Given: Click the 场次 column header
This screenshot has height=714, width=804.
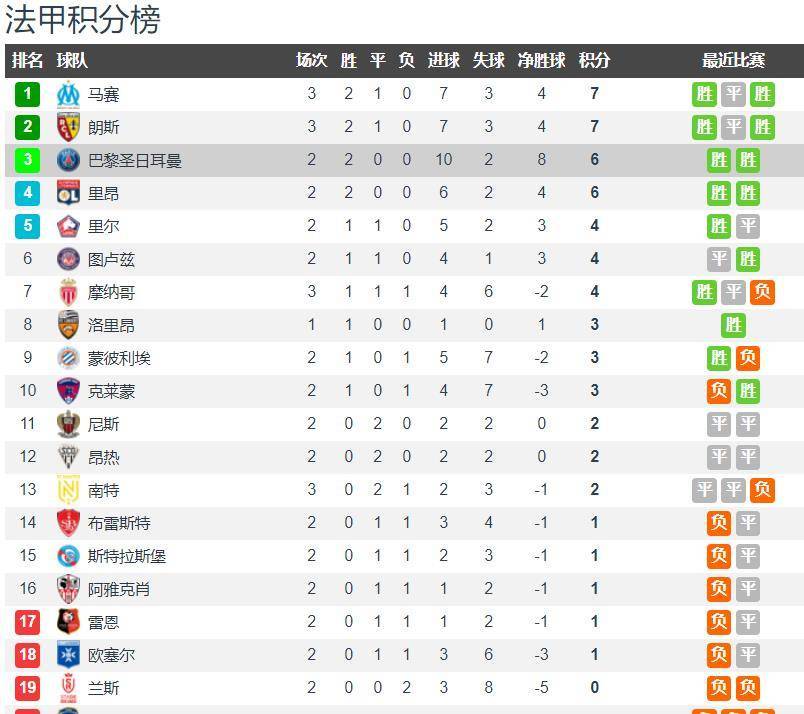Looking at the screenshot, I should click(311, 61).
